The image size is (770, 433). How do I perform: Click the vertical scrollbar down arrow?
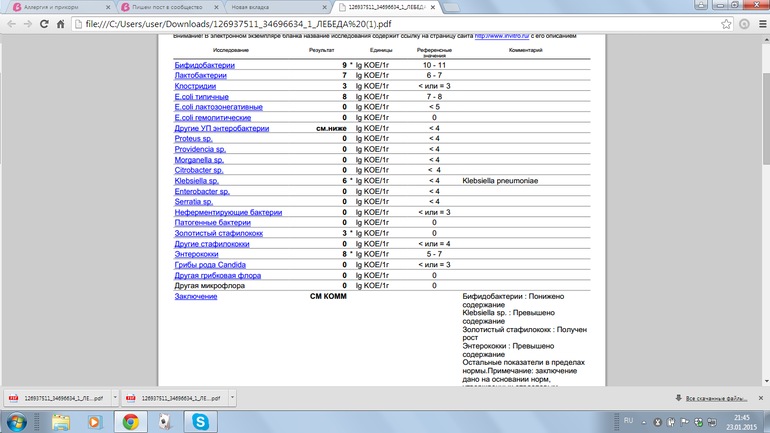tap(765, 381)
